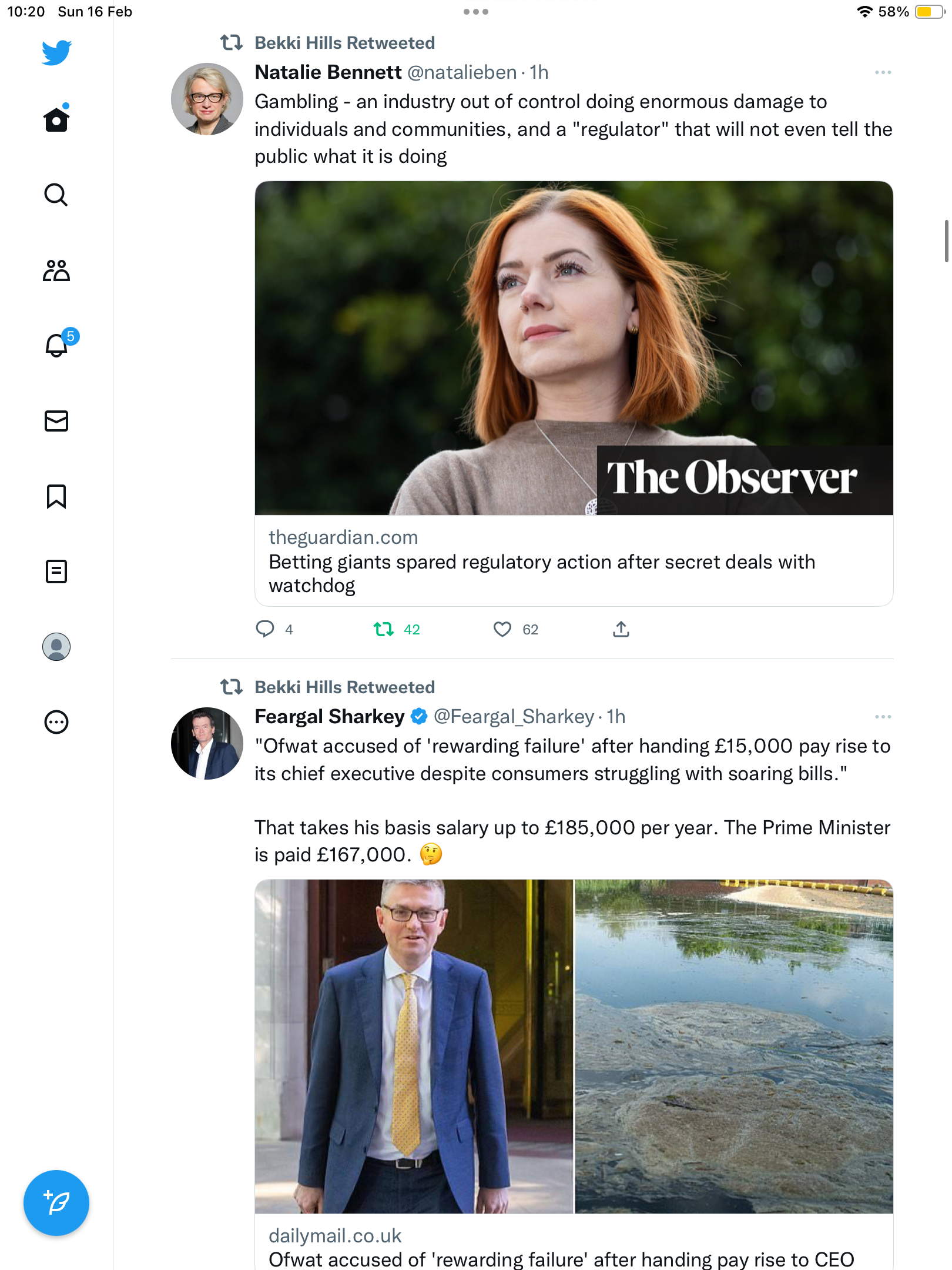
Task: Open Lists icon in sidebar
Action: pyautogui.click(x=56, y=571)
